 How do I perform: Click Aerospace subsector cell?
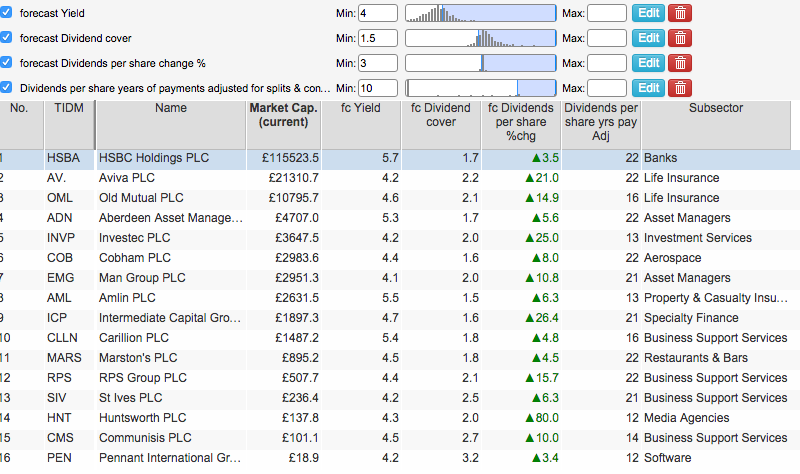[x=716, y=258]
